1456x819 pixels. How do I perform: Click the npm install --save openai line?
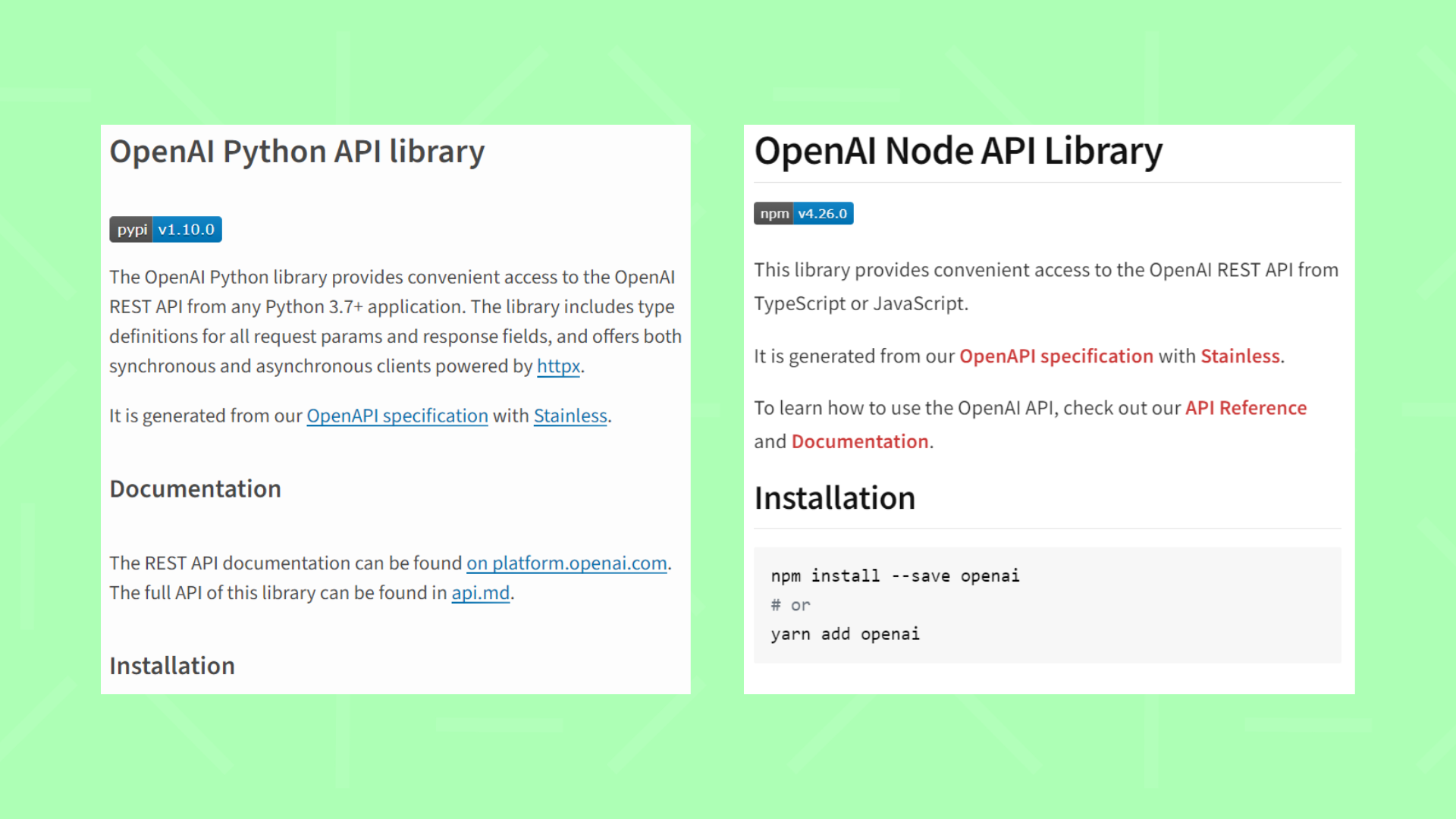tap(895, 576)
